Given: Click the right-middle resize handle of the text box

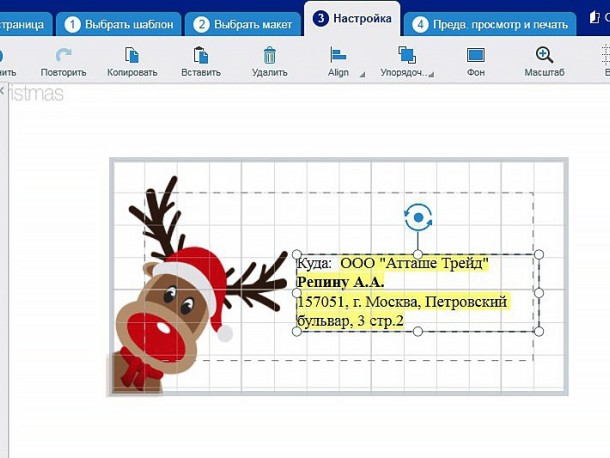Looking at the screenshot, I should coord(539,293).
